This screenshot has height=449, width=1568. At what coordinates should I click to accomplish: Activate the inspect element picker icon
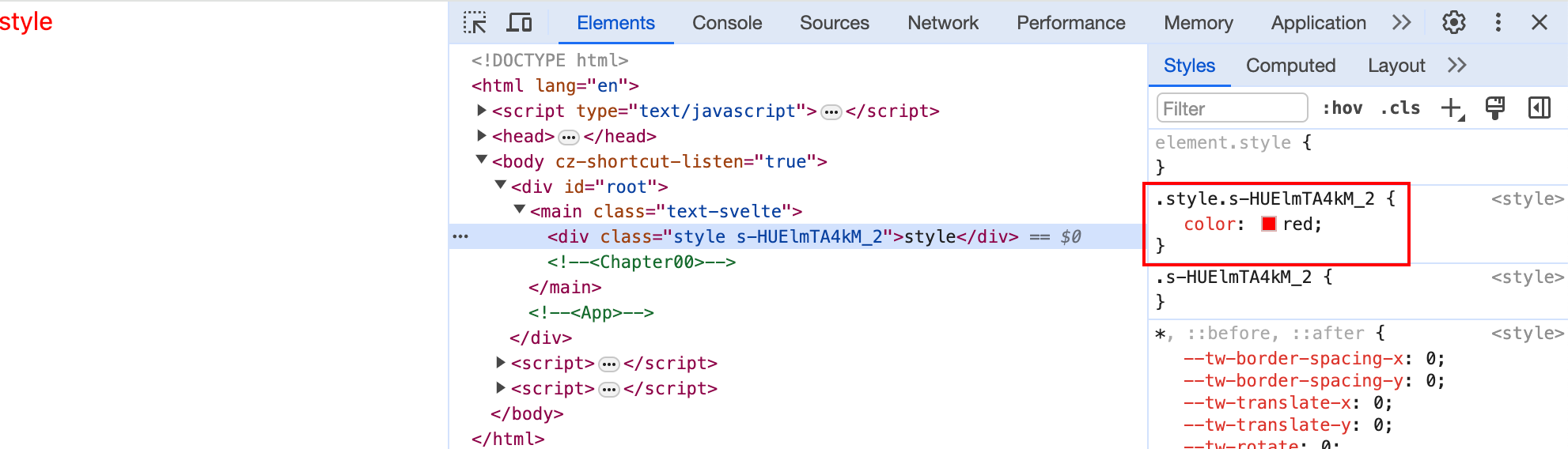(x=475, y=22)
